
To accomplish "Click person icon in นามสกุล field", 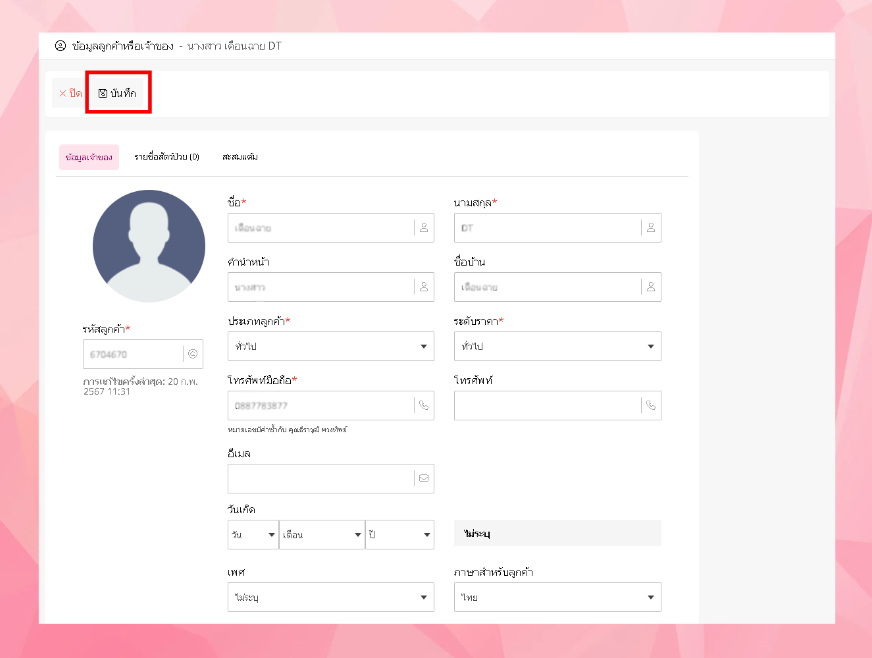I will (x=651, y=227).
